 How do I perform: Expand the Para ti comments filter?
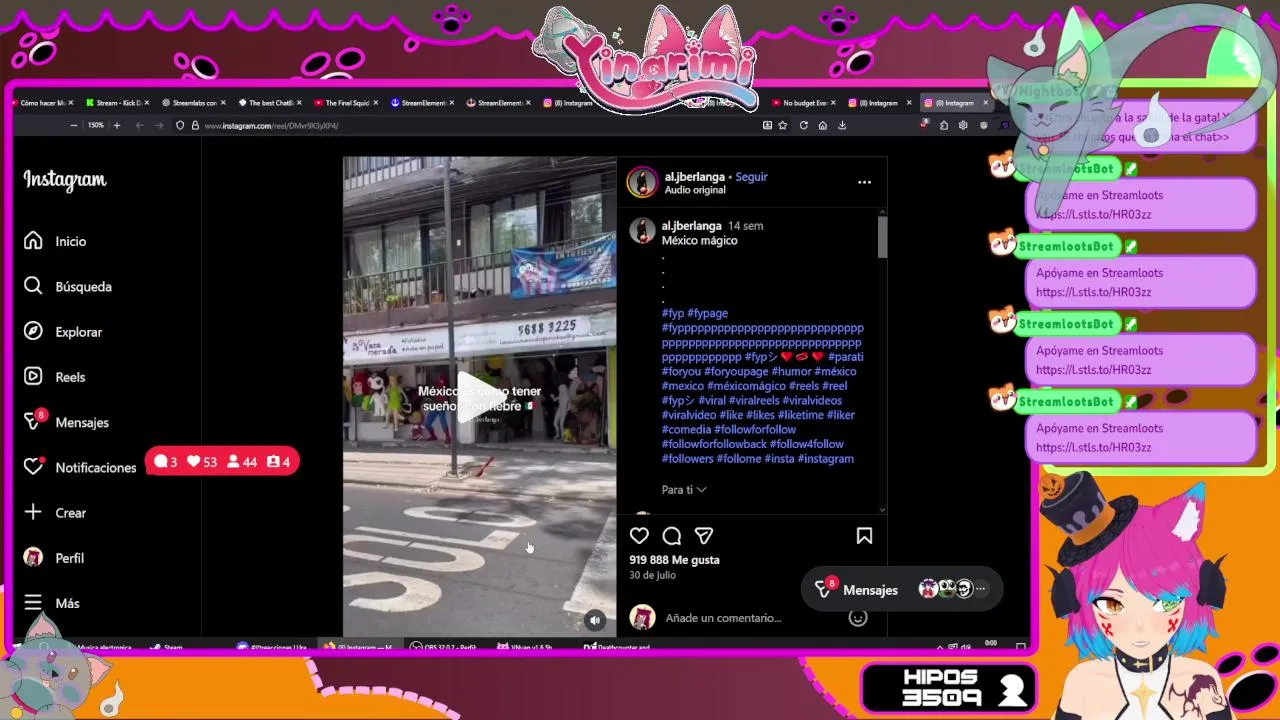click(x=684, y=490)
